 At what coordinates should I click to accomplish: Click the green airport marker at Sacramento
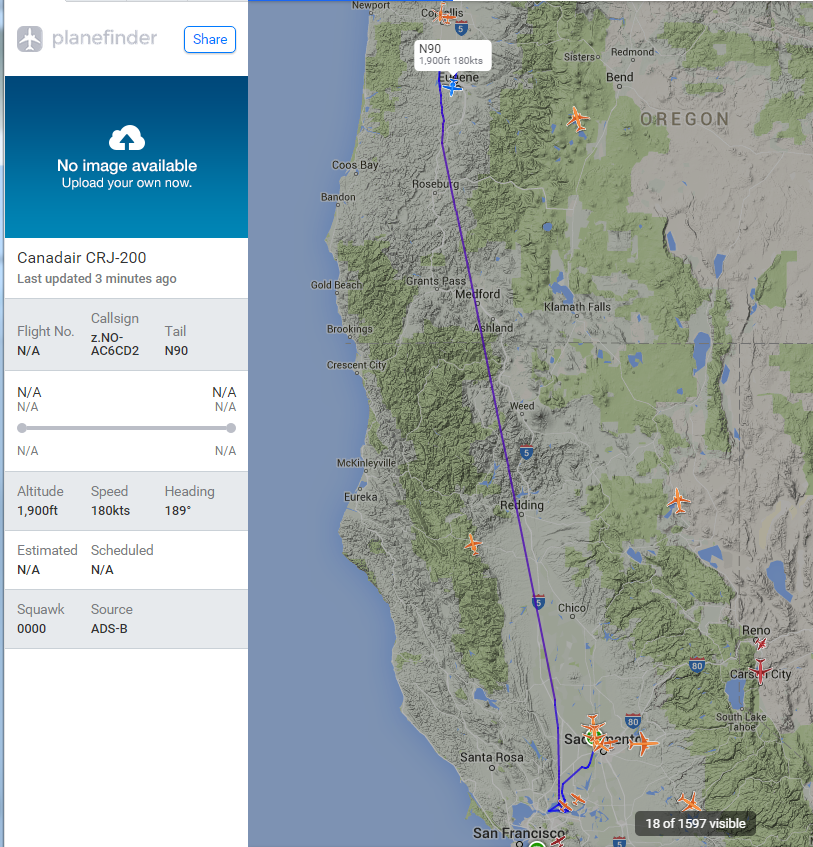pos(592,732)
